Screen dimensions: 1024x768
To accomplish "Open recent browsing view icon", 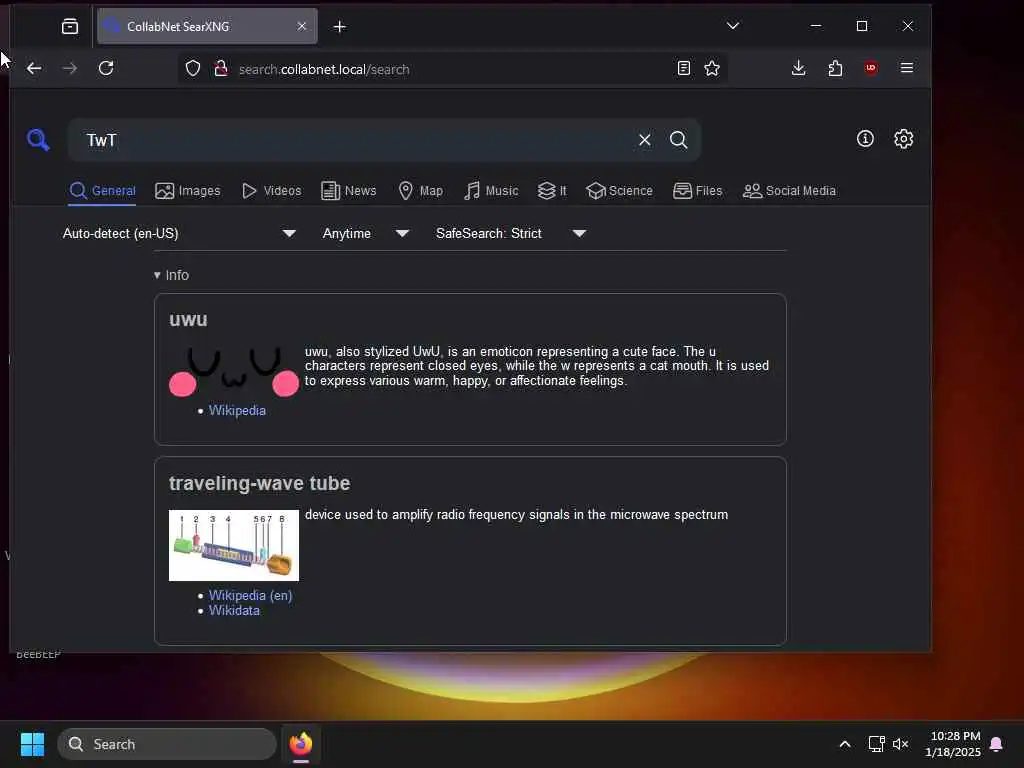I will (70, 26).
